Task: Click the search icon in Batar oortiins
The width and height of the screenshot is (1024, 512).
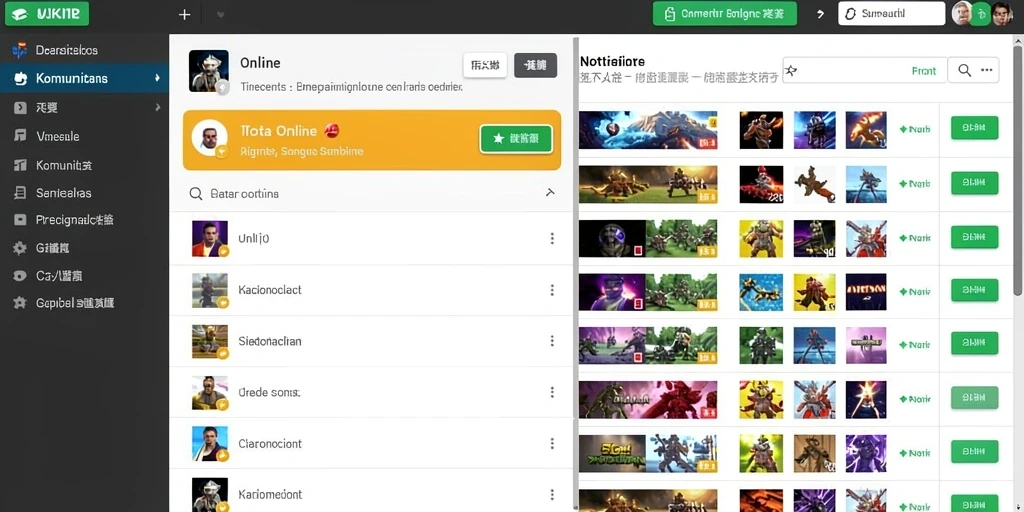Action: pyautogui.click(x=195, y=193)
